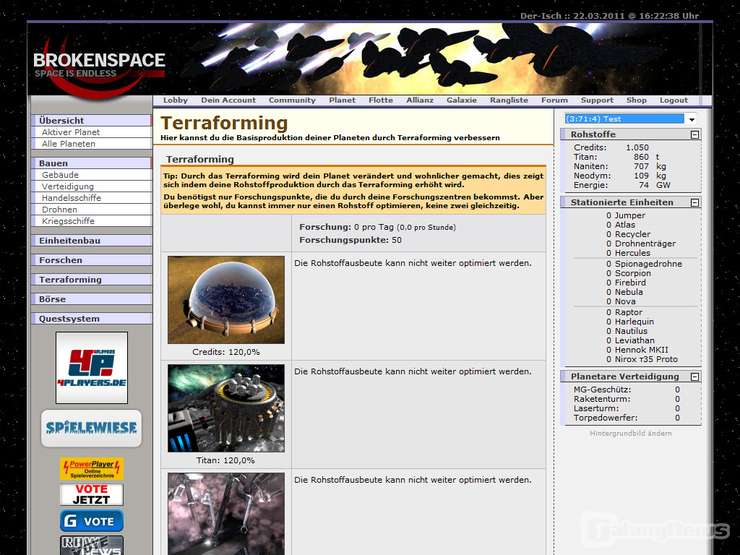Open Questsystem in the sidebar
The height and width of the screenshot is (555, 740).
pyautogui.click(x=92, y=319)
